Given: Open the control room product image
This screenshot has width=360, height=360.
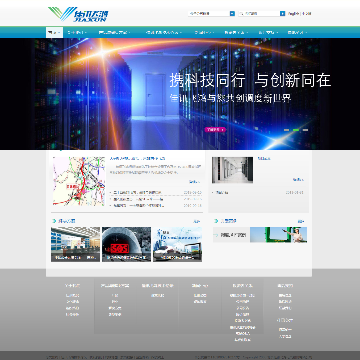Looking at the screenshot, I should (x=75, y=244).
